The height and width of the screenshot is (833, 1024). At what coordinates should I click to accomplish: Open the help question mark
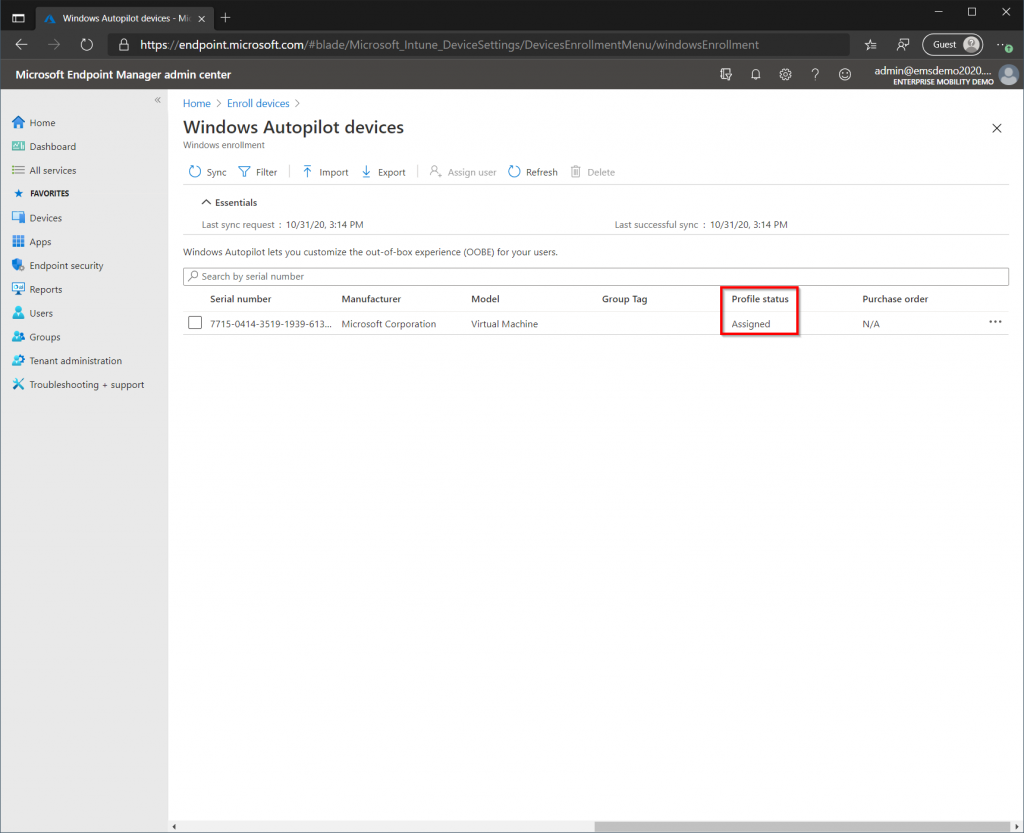coord(815,74)
